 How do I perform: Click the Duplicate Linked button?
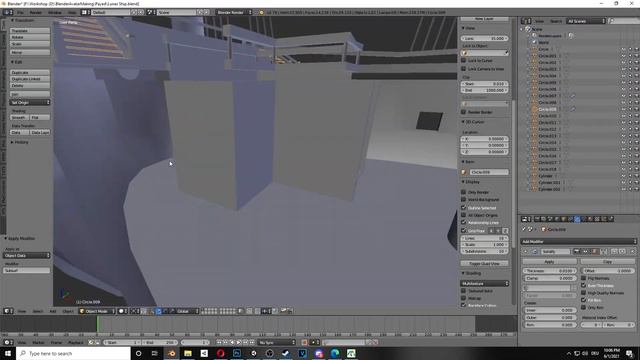(30, 79)
